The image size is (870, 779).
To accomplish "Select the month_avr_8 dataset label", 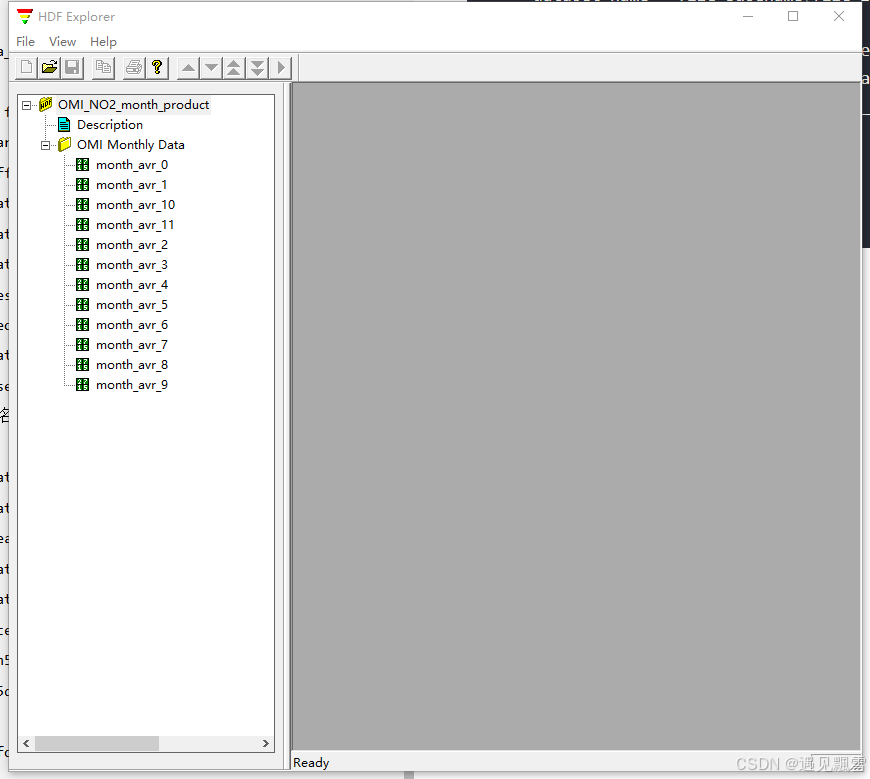I will point(132,365).
